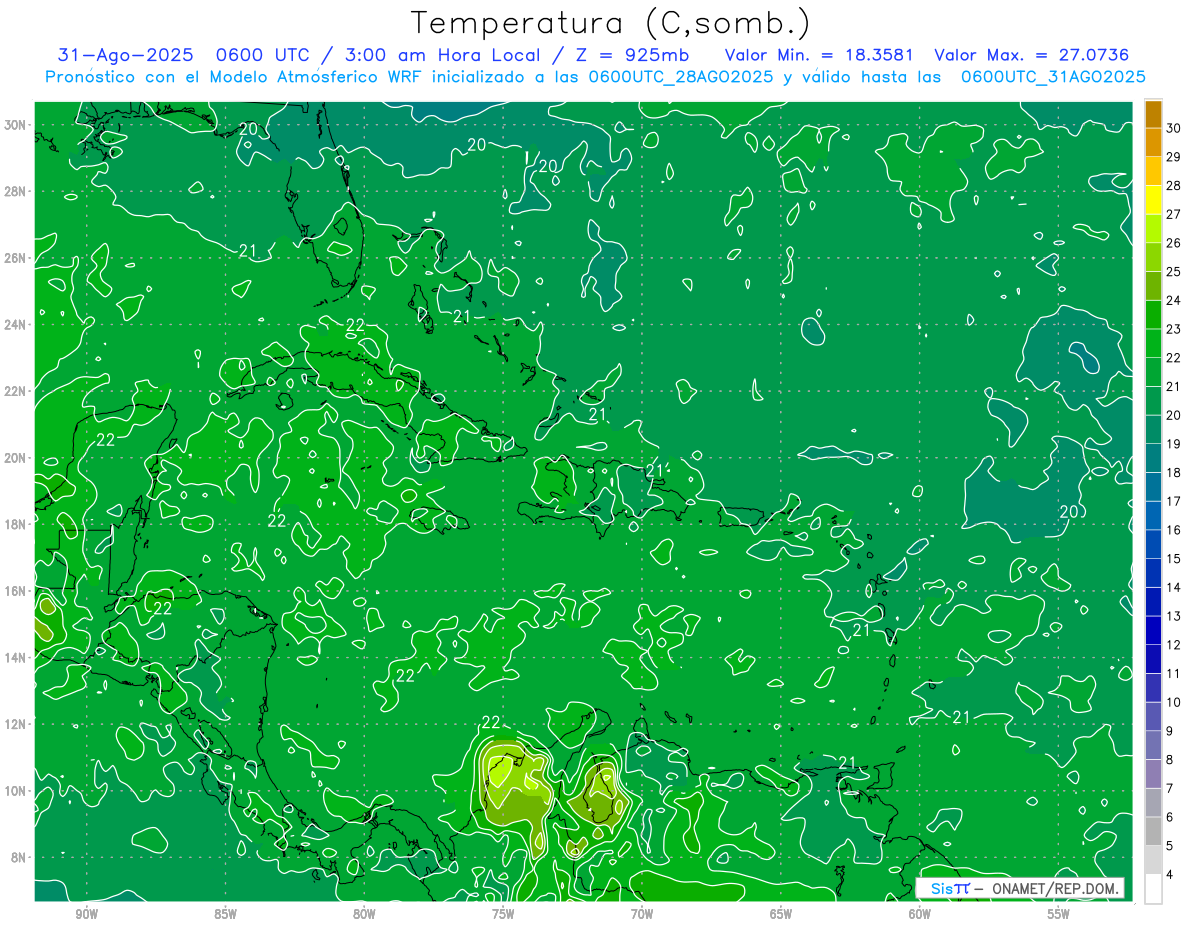Click the 'Valor Max. = 27.0736' reading
The image size is (1200, 927).
click(x=1032, y=56)
